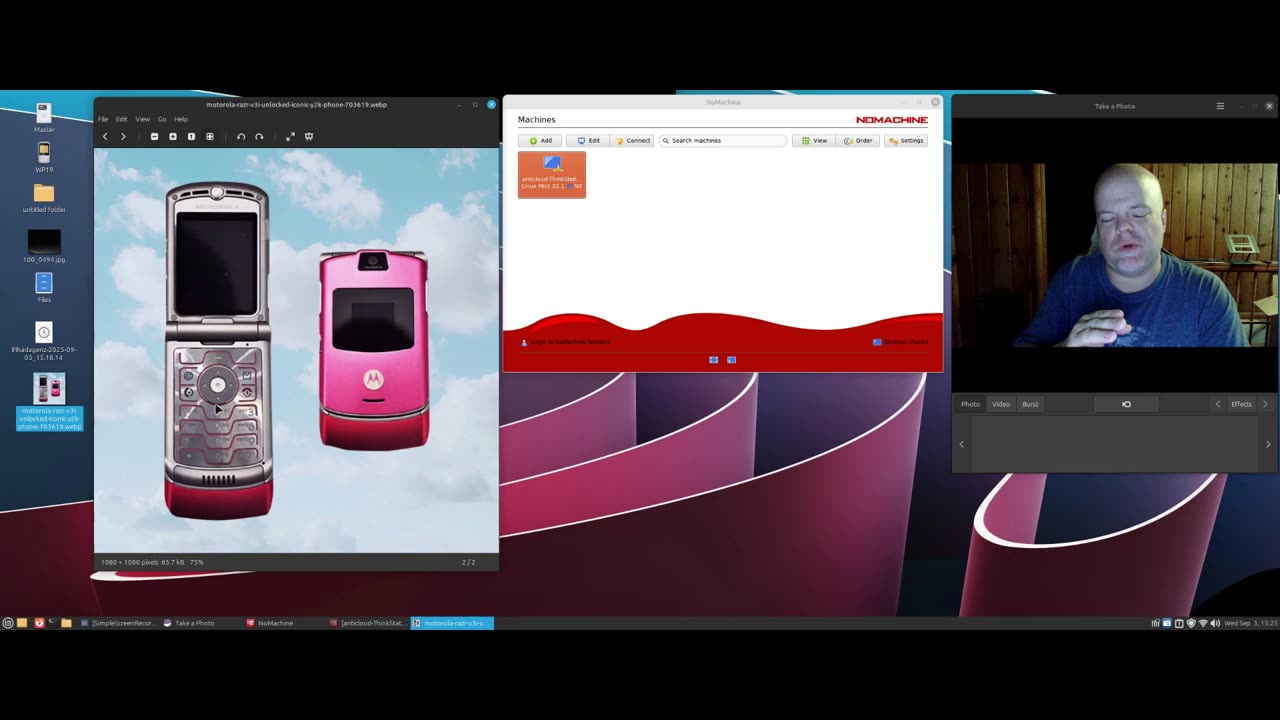
Task: Select WP19 desktop icon
Action: point(44,158)
